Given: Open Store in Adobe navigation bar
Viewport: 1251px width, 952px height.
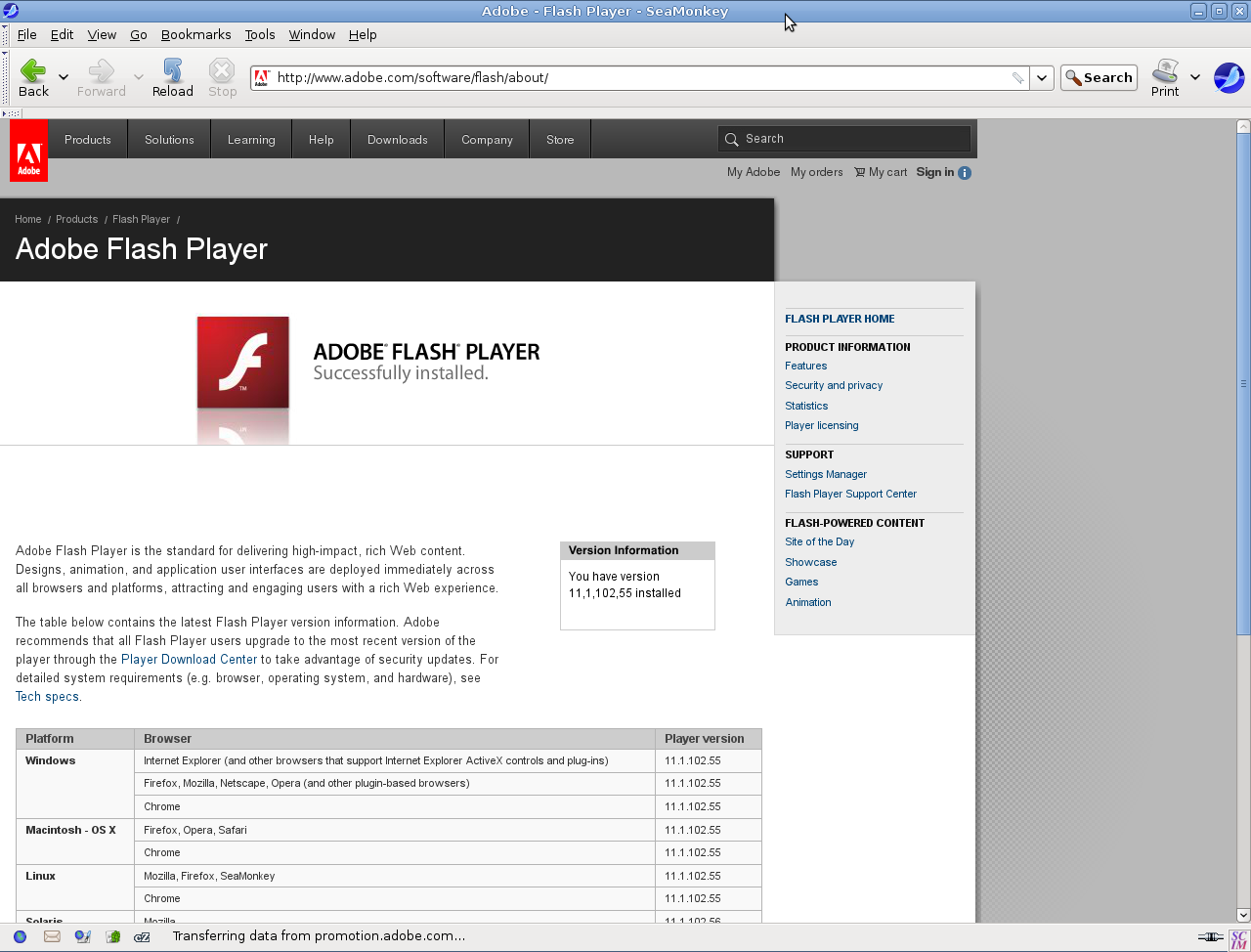Looking at the screenshot, I should point(560,140).
